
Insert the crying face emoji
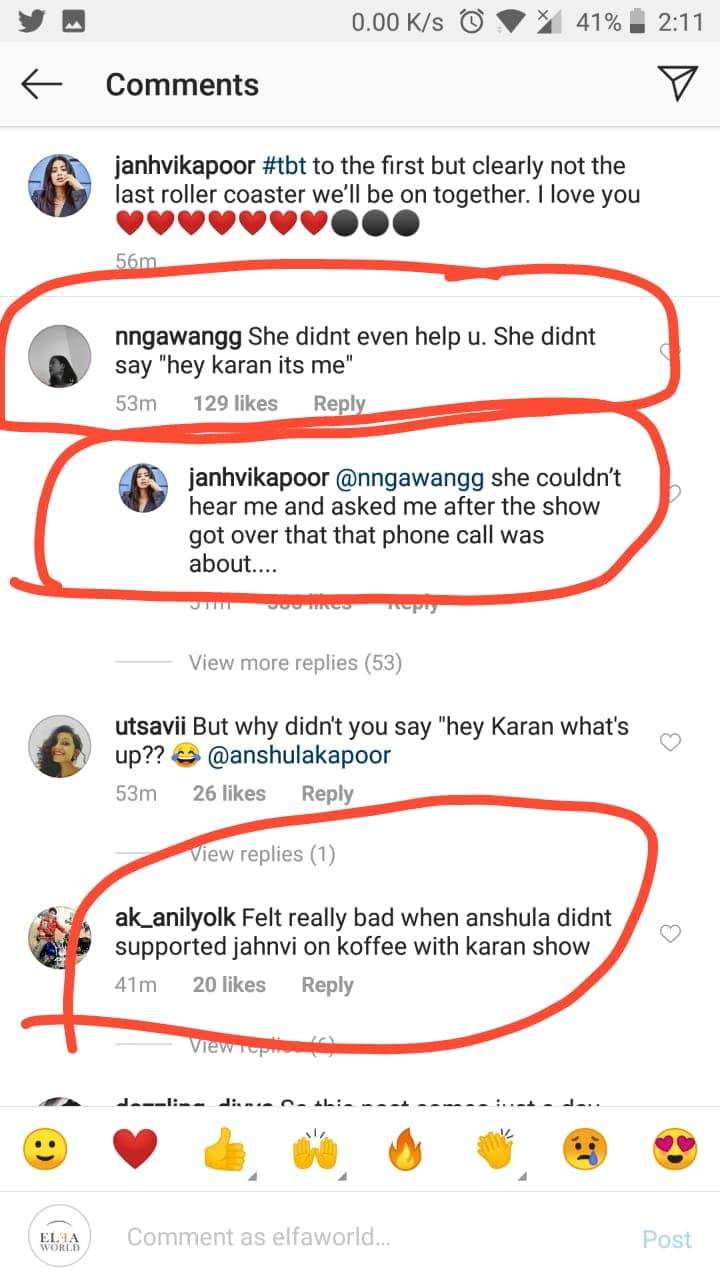(x=584, y=1152)
